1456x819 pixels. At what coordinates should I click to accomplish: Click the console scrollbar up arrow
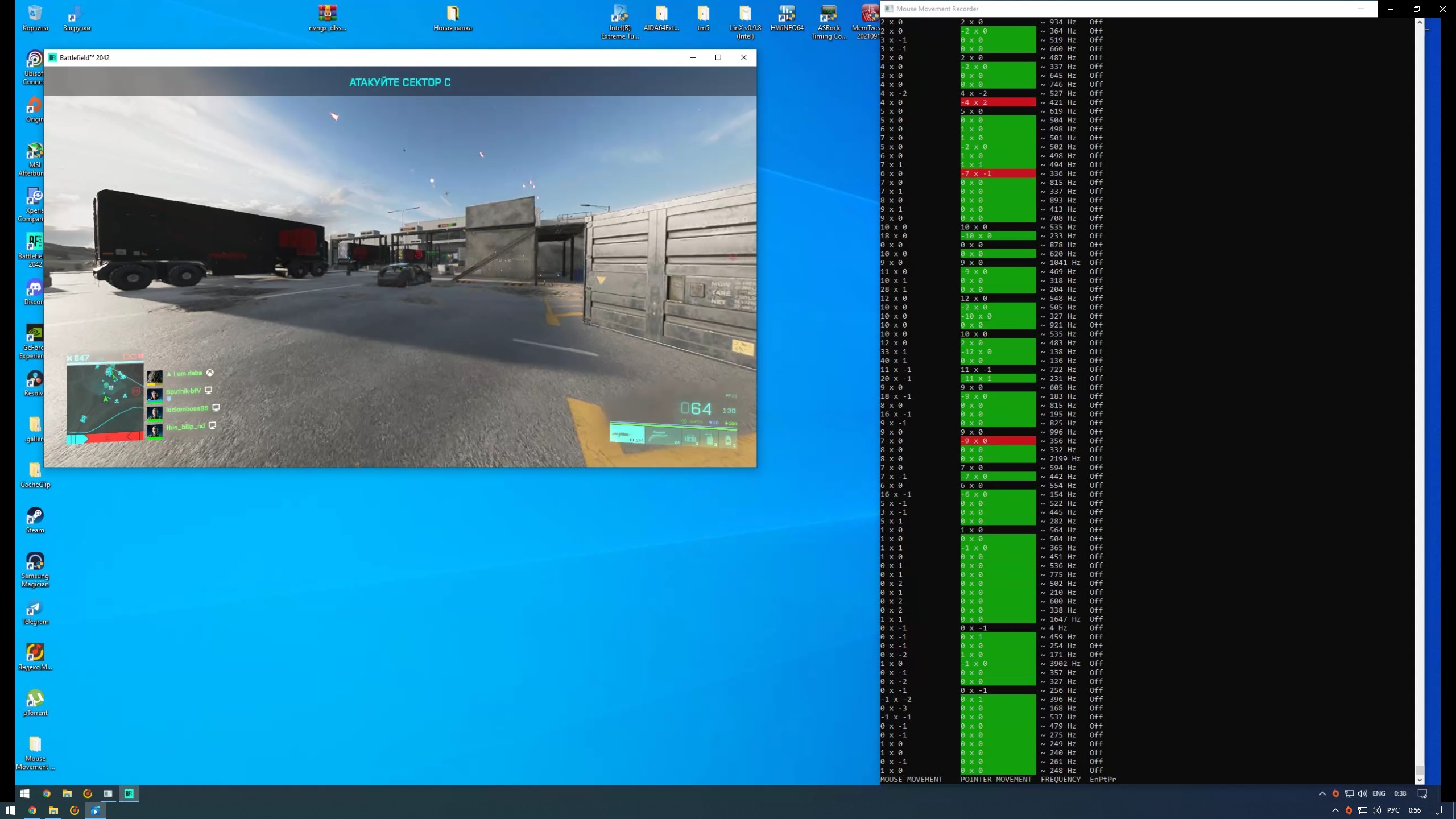click(1420, 22)
